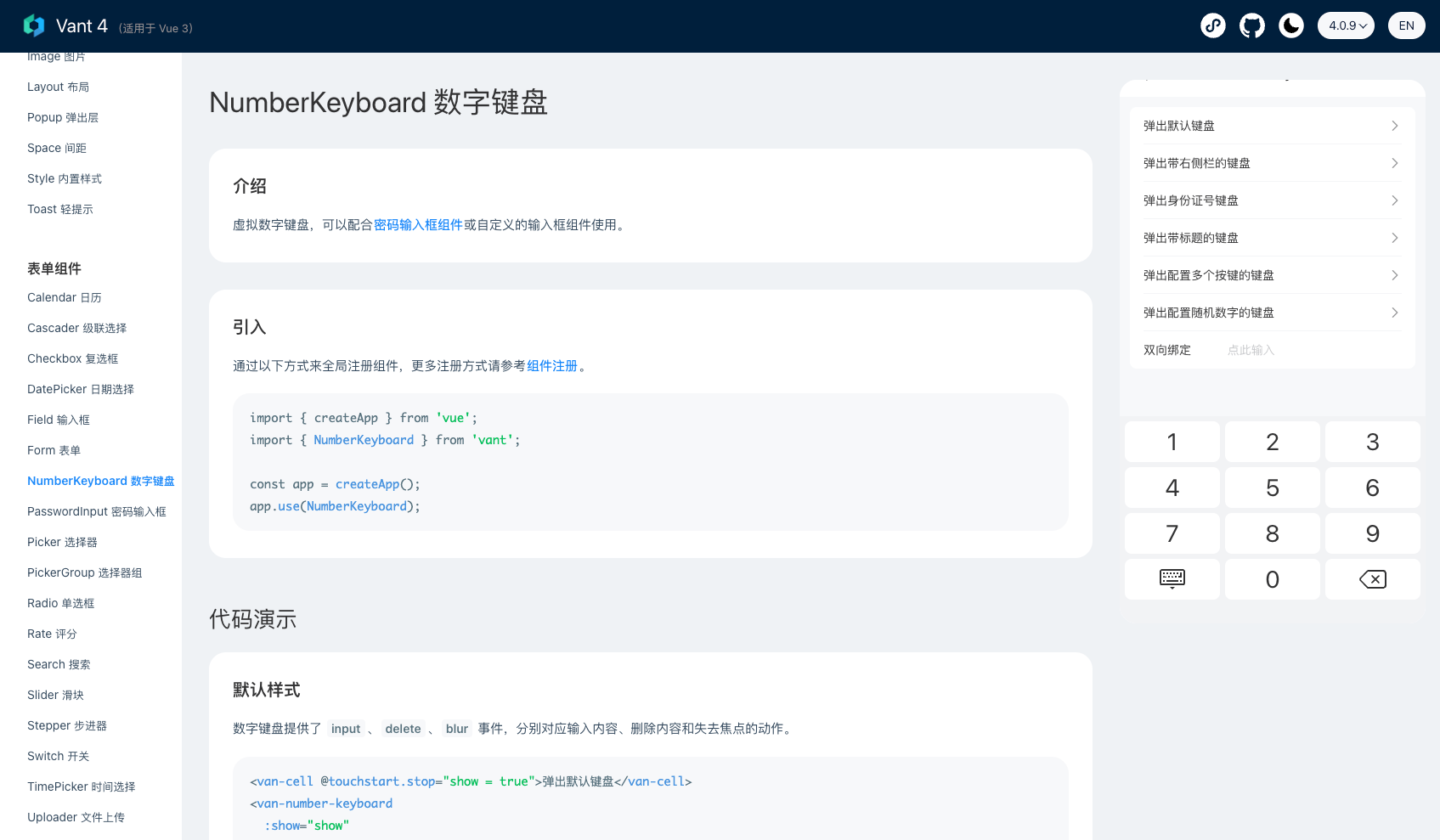Click the 默认样式 subsection heading
This screenshot has height=840, width=1440.
[x=267, y=690]
